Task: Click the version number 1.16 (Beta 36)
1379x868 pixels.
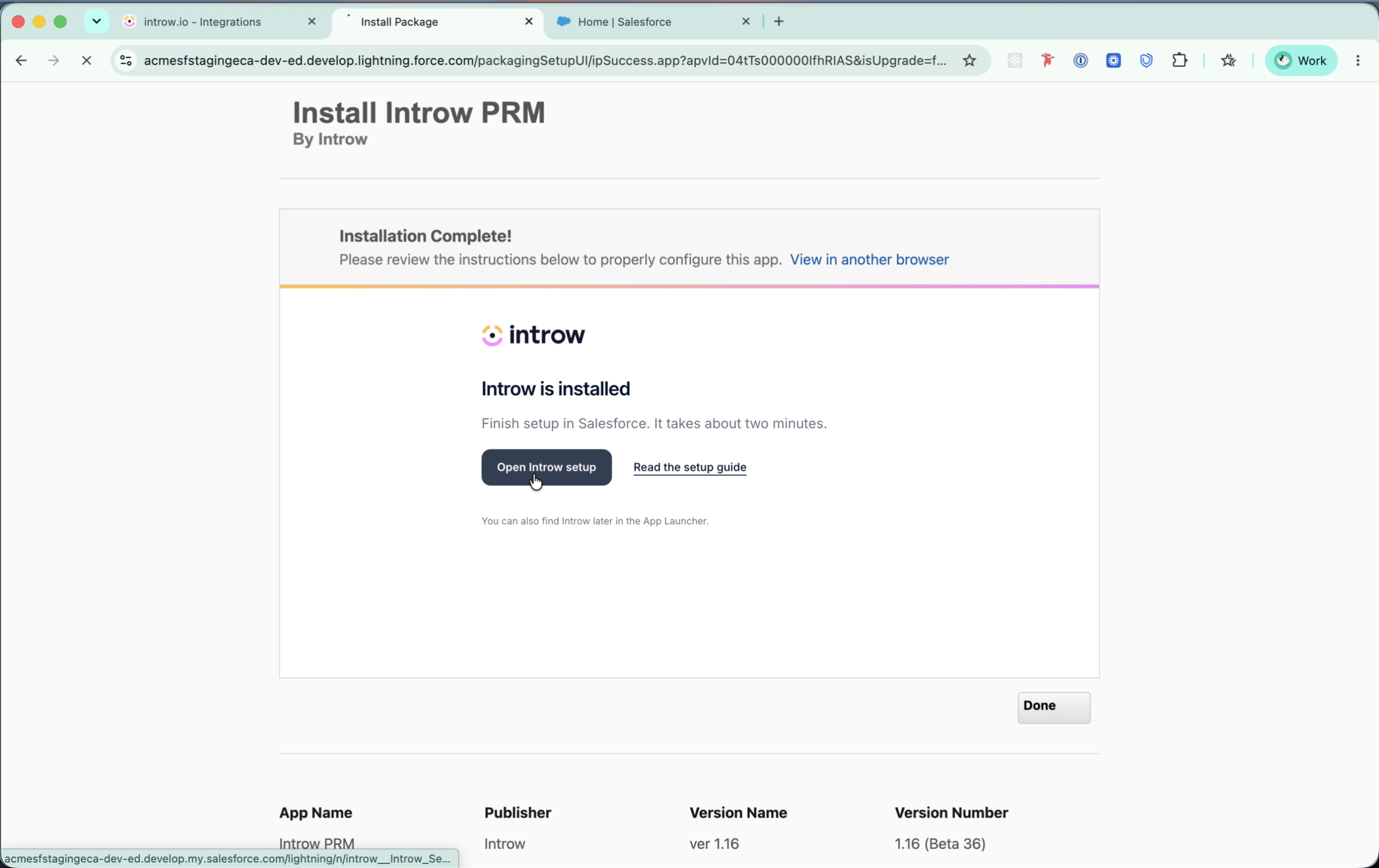Action: click(x=940, y=843)
